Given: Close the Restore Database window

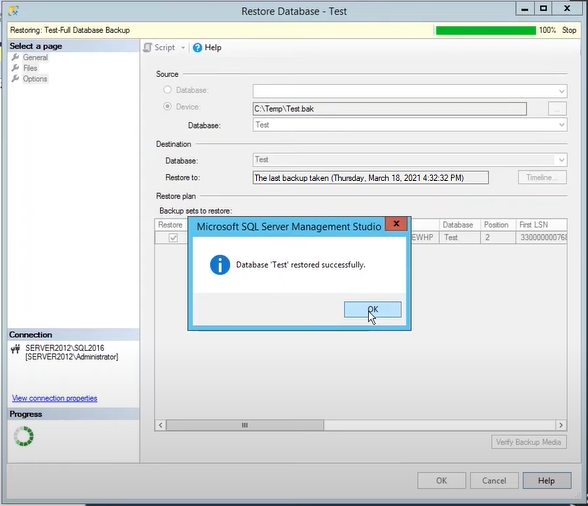Looking at the screenshot, I should pos(567,9).
